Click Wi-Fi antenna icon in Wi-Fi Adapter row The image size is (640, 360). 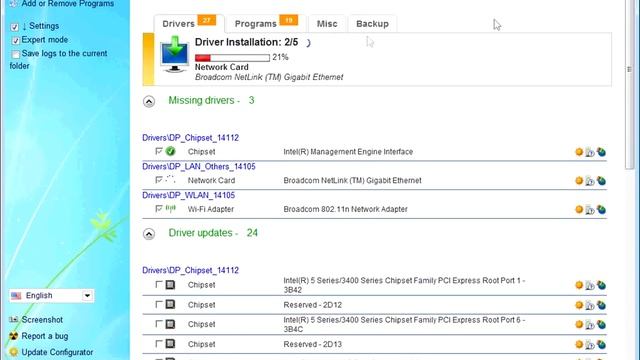pyautogui.click(x=170, y=209)
